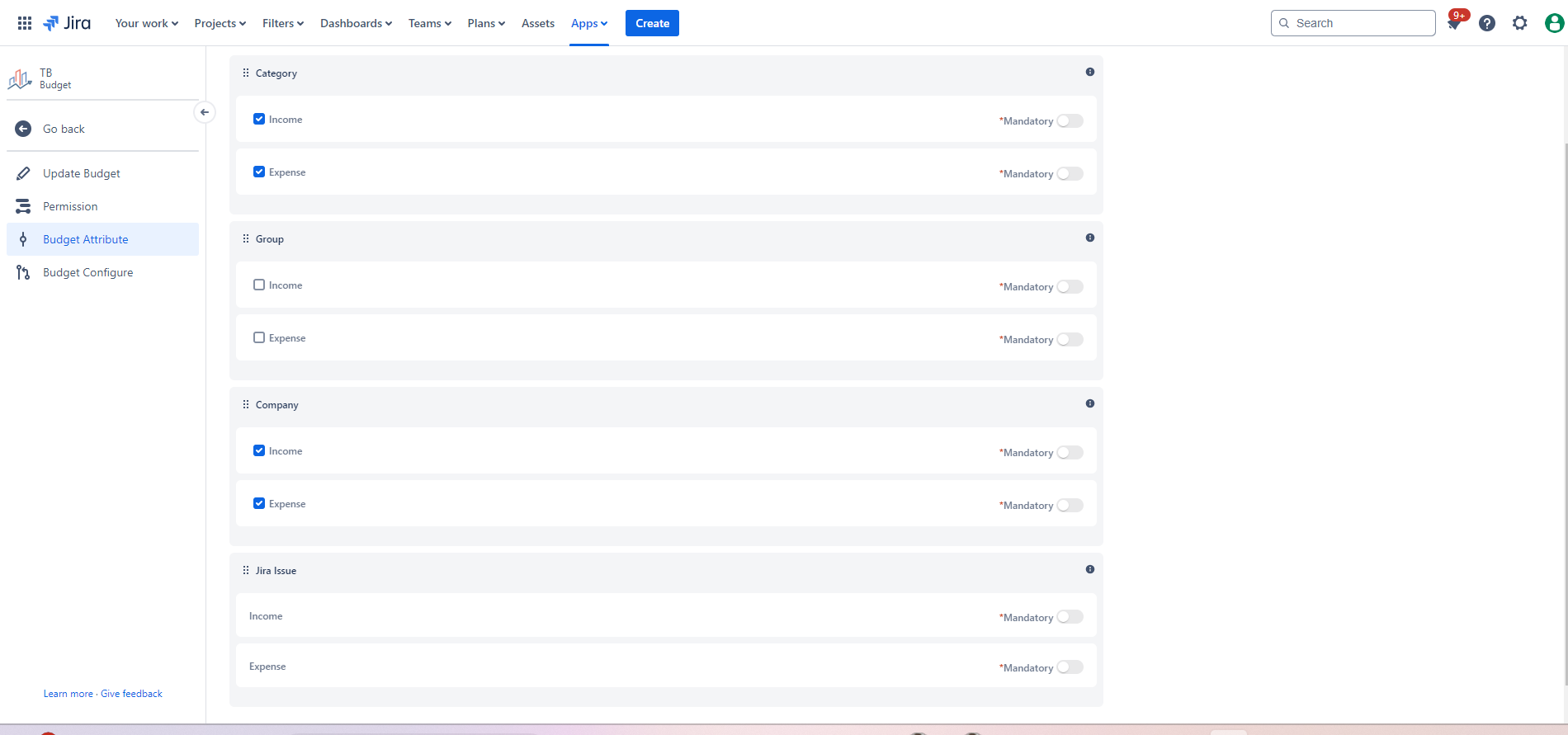Open the Learn more link
Image resolution: width=1568 pixels, height=735 pixels.
point(68,694)
